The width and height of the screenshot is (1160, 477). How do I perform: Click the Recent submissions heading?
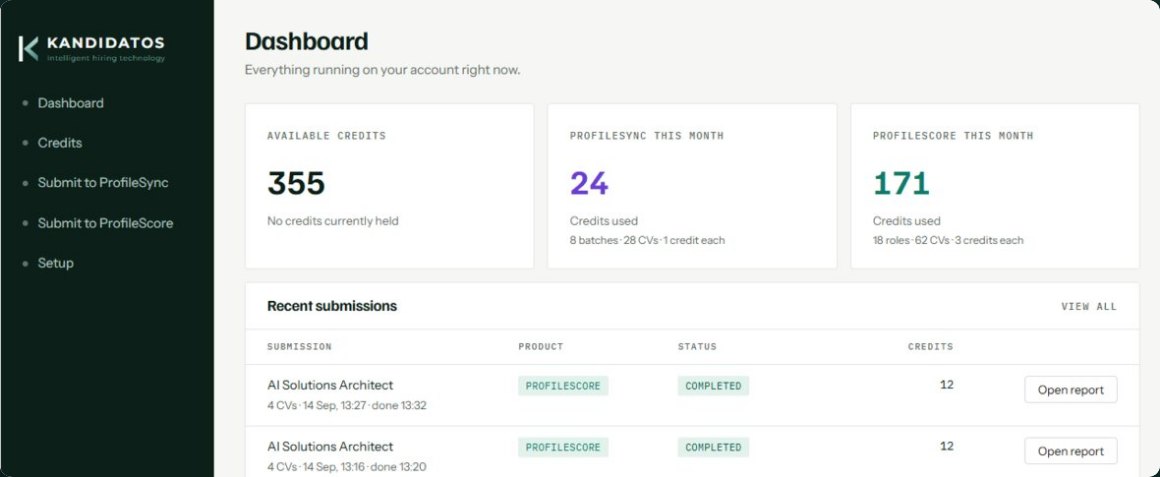click(332, 306)
